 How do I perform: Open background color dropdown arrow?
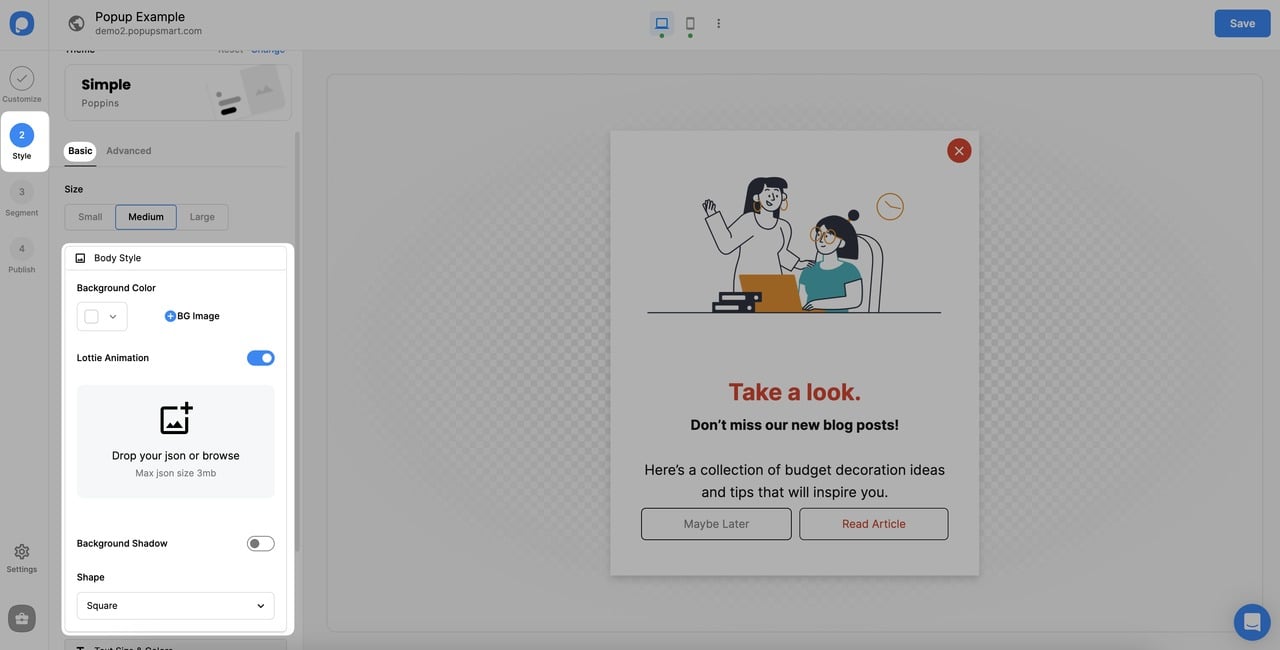click(x=113, y=317)
